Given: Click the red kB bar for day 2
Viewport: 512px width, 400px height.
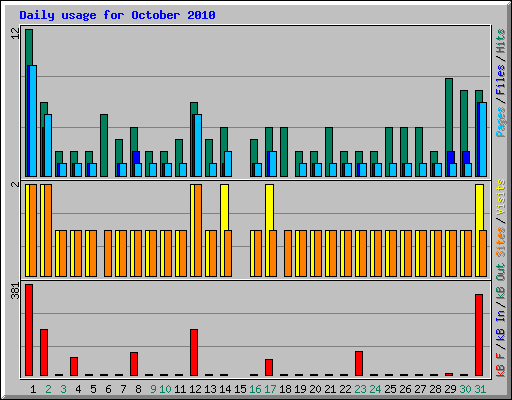Looking at the screenshot, I should click(x=44, y=353).
